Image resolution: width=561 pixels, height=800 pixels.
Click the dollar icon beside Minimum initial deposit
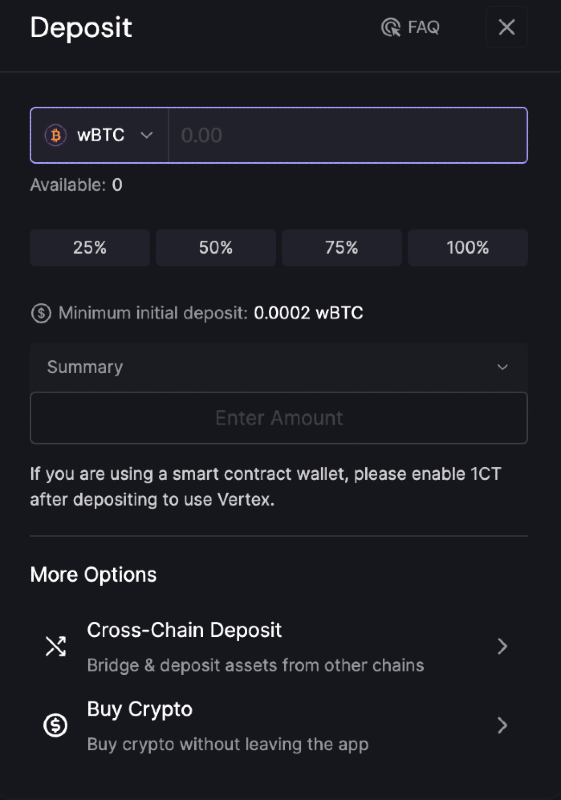click(x=41, y=313)
